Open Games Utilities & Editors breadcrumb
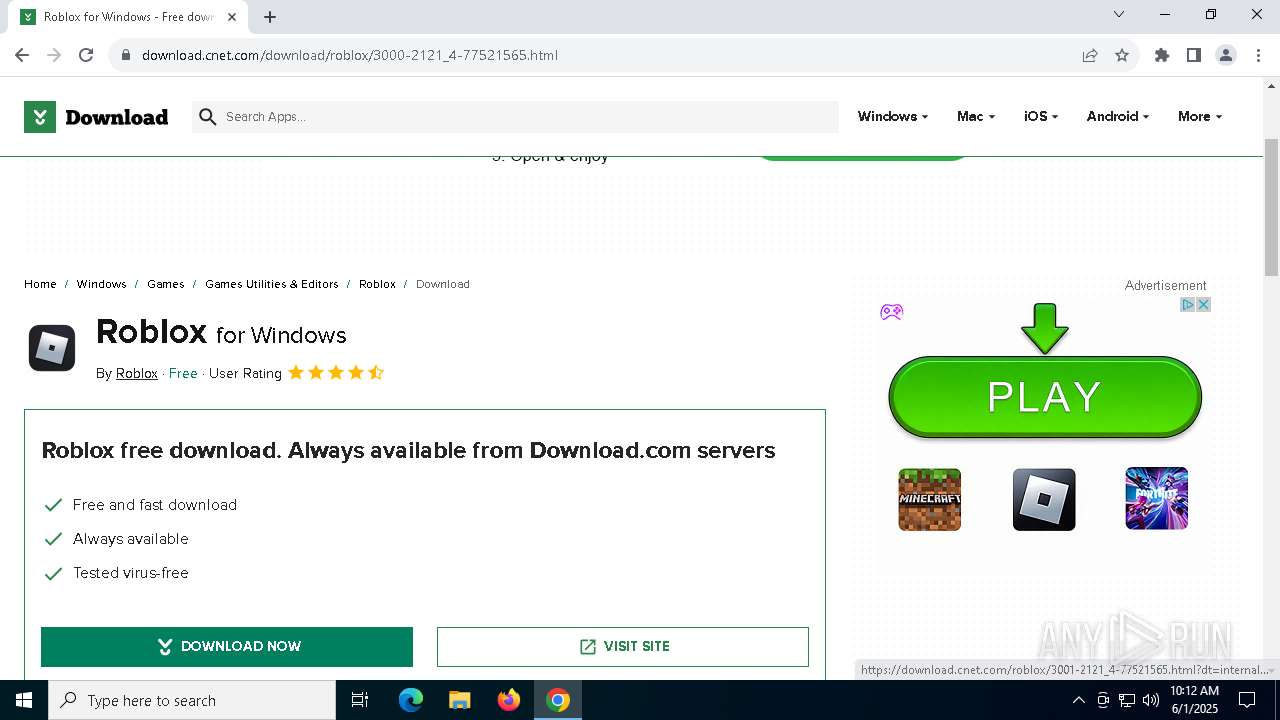The image size is (1280, 720). click(272, 284)
